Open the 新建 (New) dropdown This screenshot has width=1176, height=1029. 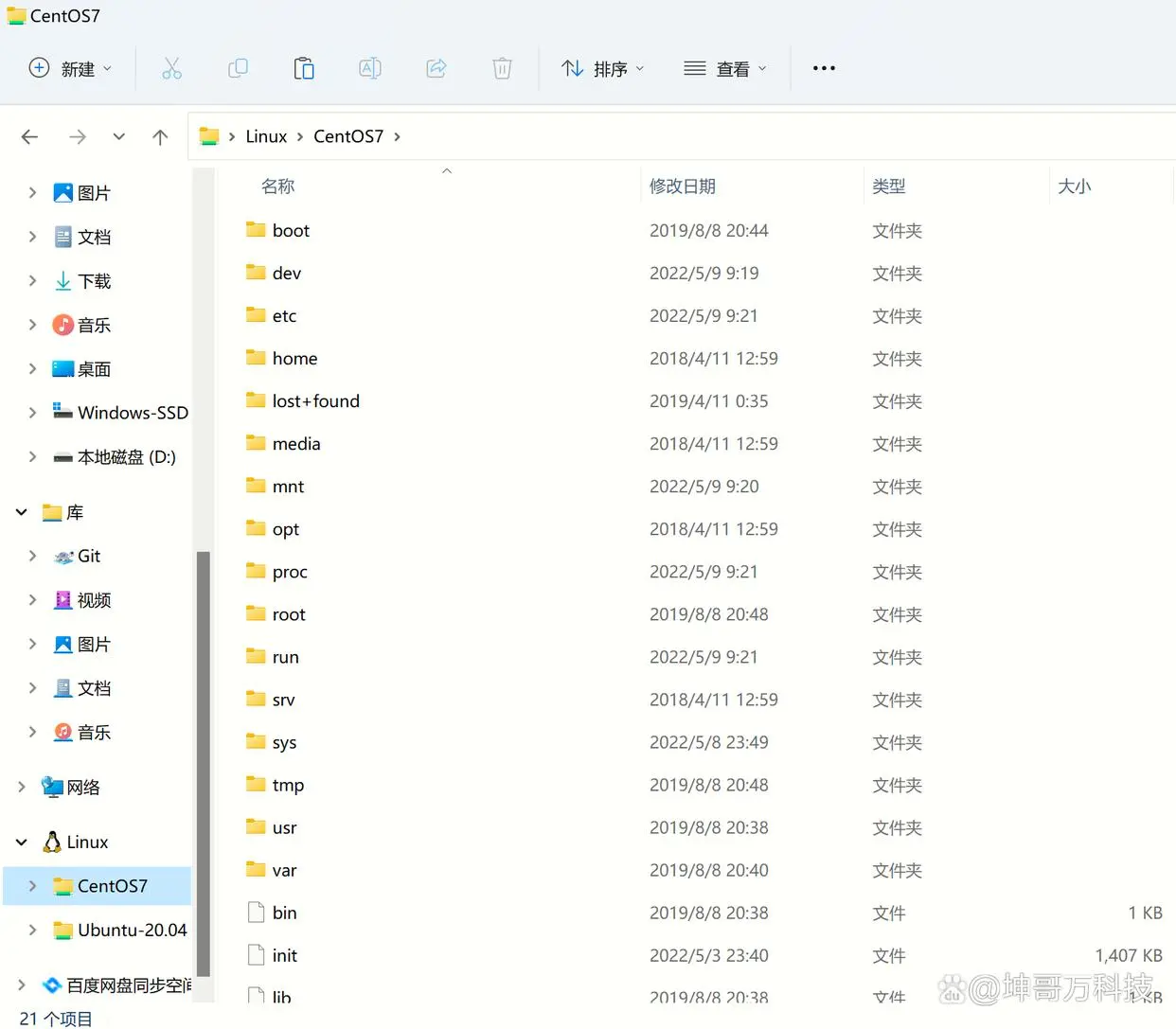71,68
